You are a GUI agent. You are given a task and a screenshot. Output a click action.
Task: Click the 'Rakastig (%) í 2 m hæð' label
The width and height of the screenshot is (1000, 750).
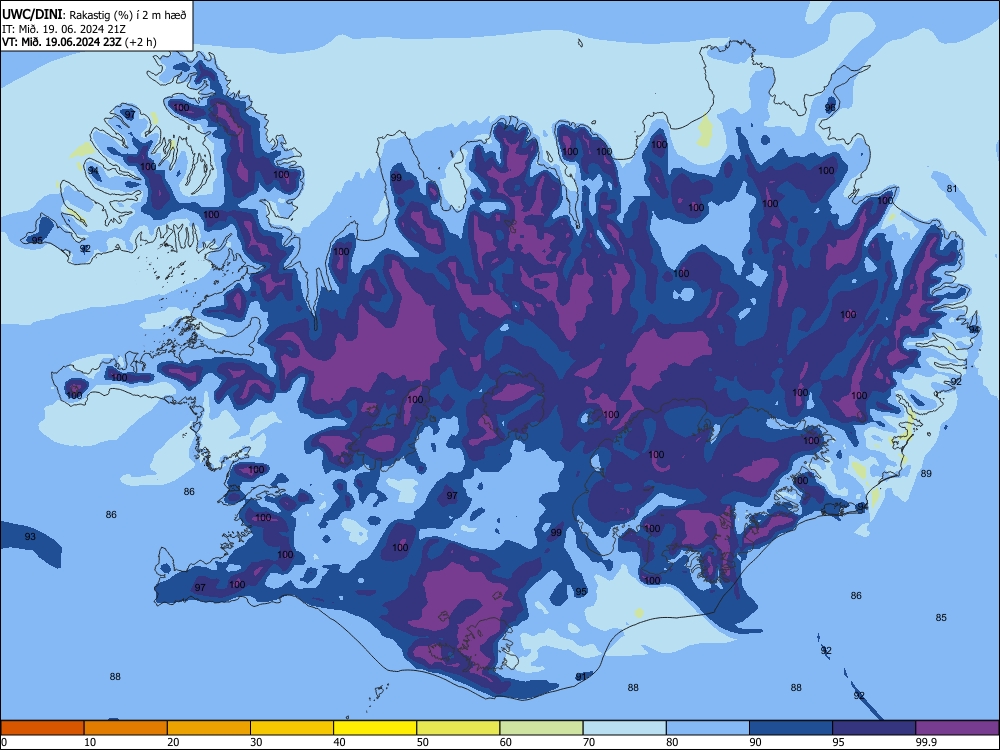coord(128,15)
